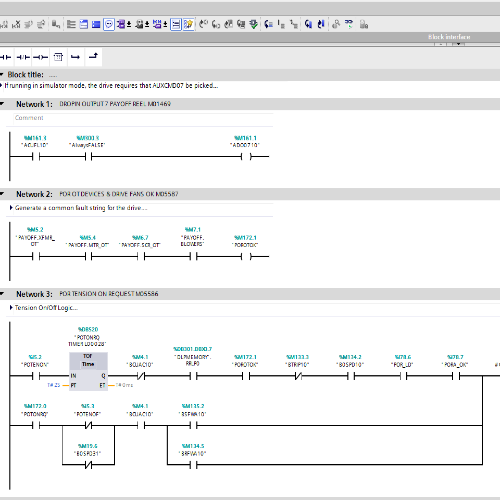This screenshot has height=500, width=500.
Task: Select the Block interface label
Action: [x=449, y=37]
